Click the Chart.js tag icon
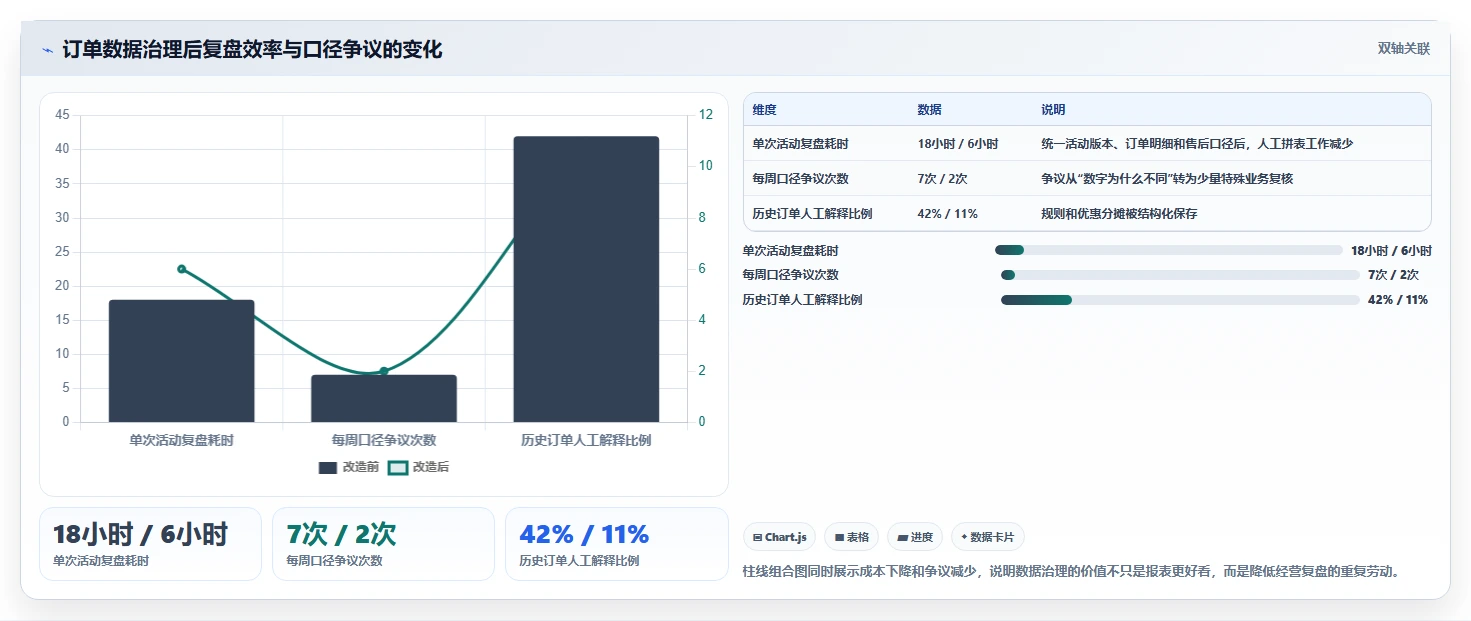Screen dimensions: 1471x621 pos(757,538)
